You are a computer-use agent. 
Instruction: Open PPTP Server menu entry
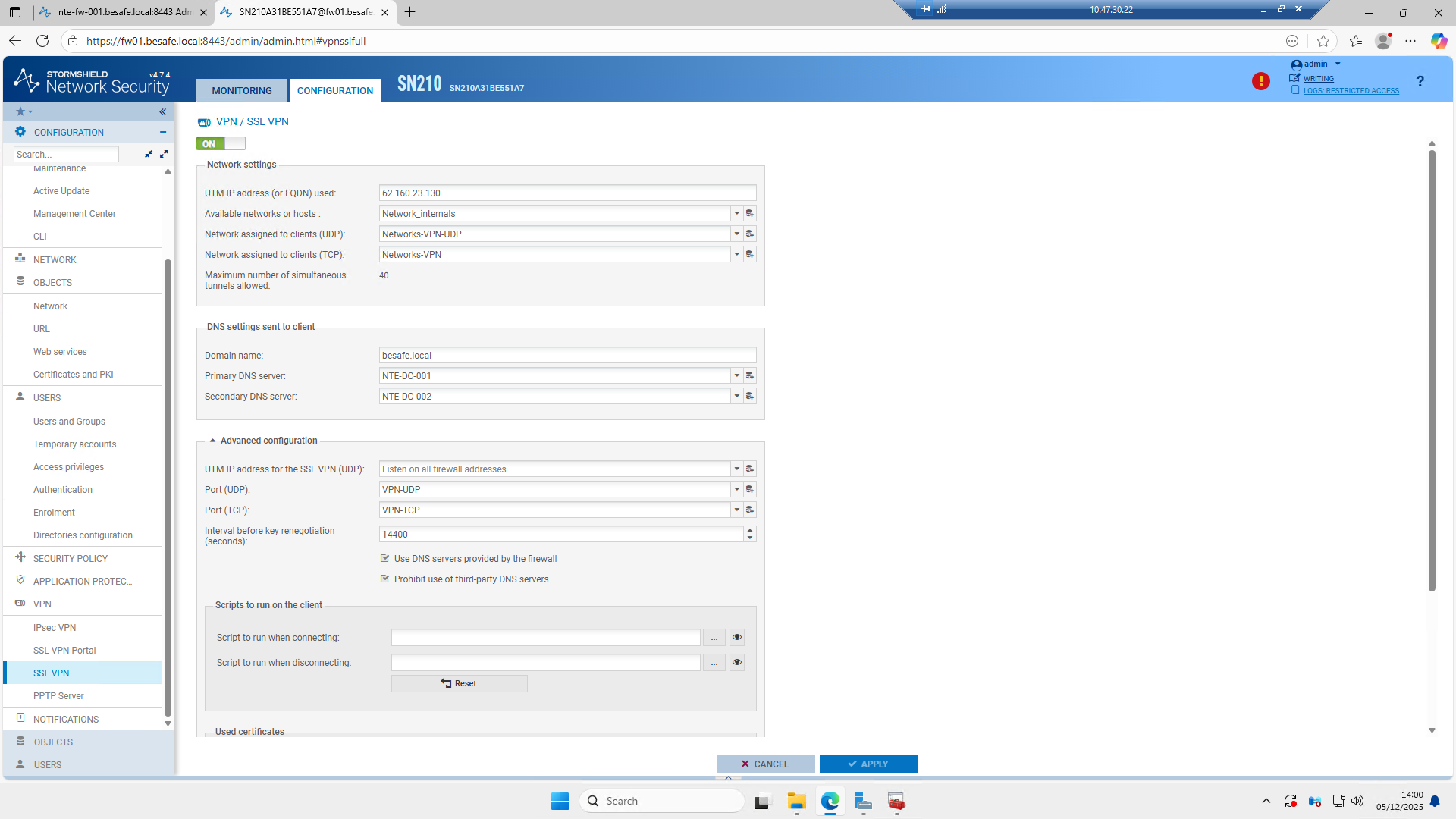click(58, 696)
